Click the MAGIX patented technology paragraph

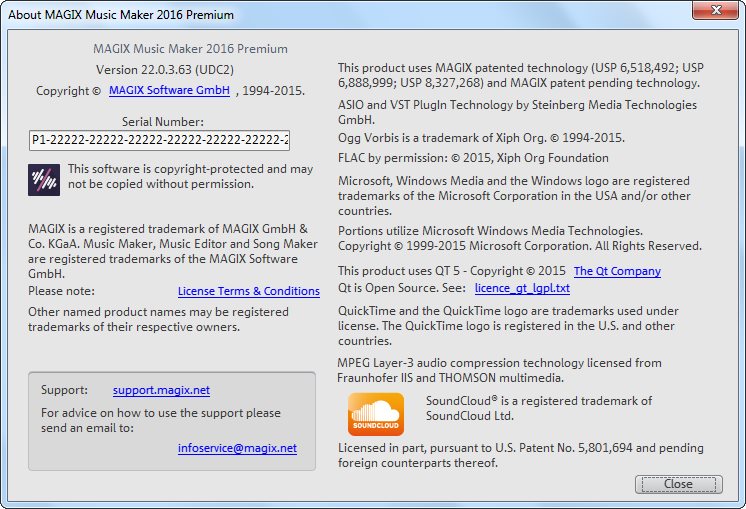(x=520, y=75)
